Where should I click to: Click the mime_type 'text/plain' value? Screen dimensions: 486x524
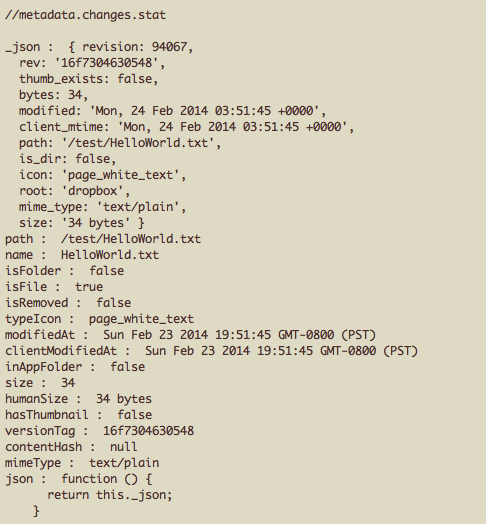(x=138, y=207)
